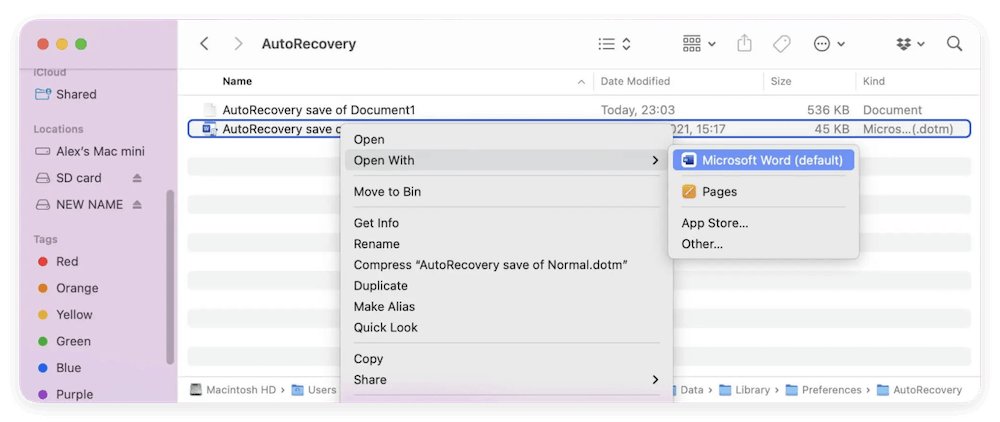Open the ellipsis action menu
The image size is (1000, 422).
(829, 44)
